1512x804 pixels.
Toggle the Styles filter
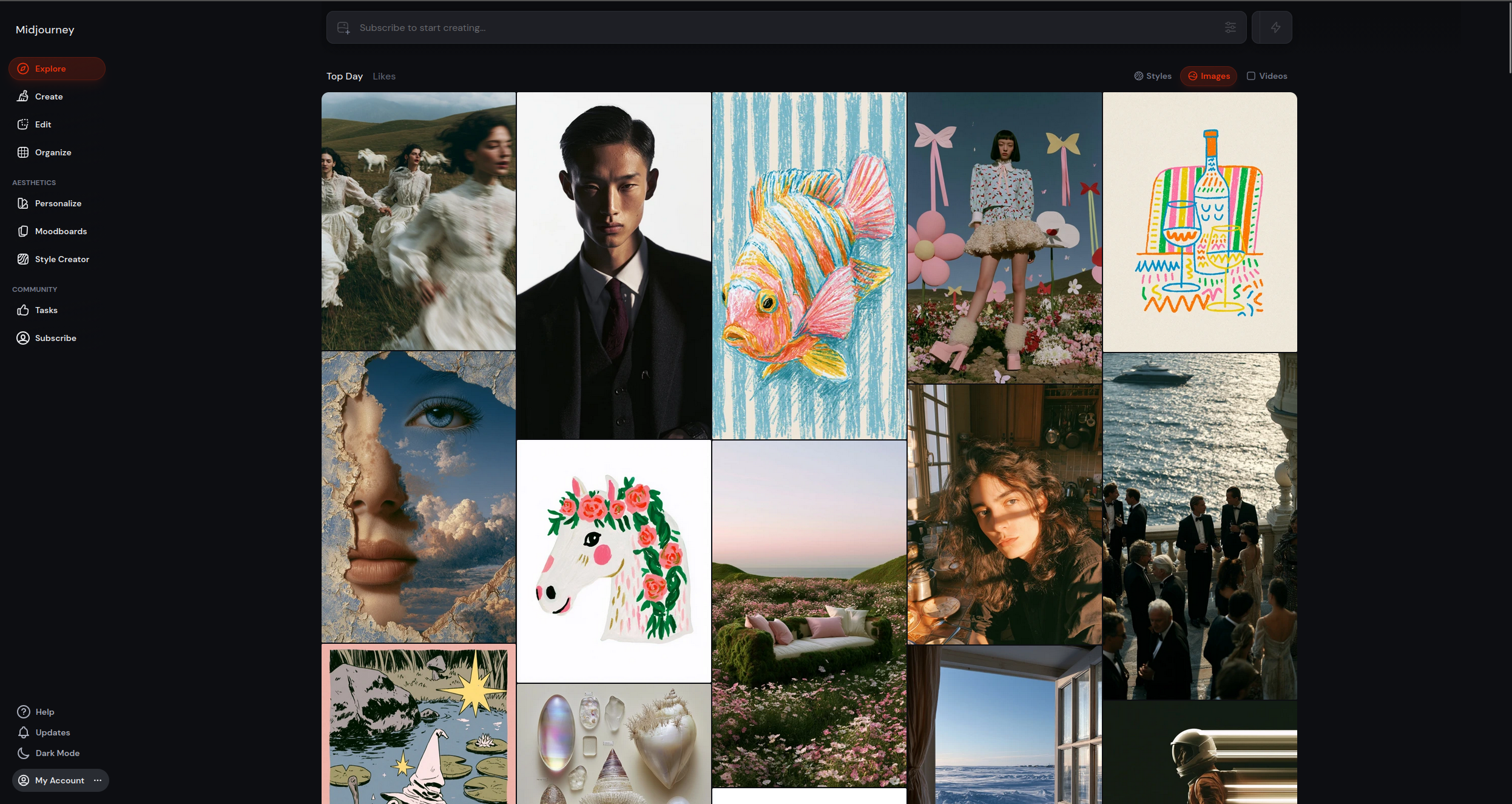1153,76
